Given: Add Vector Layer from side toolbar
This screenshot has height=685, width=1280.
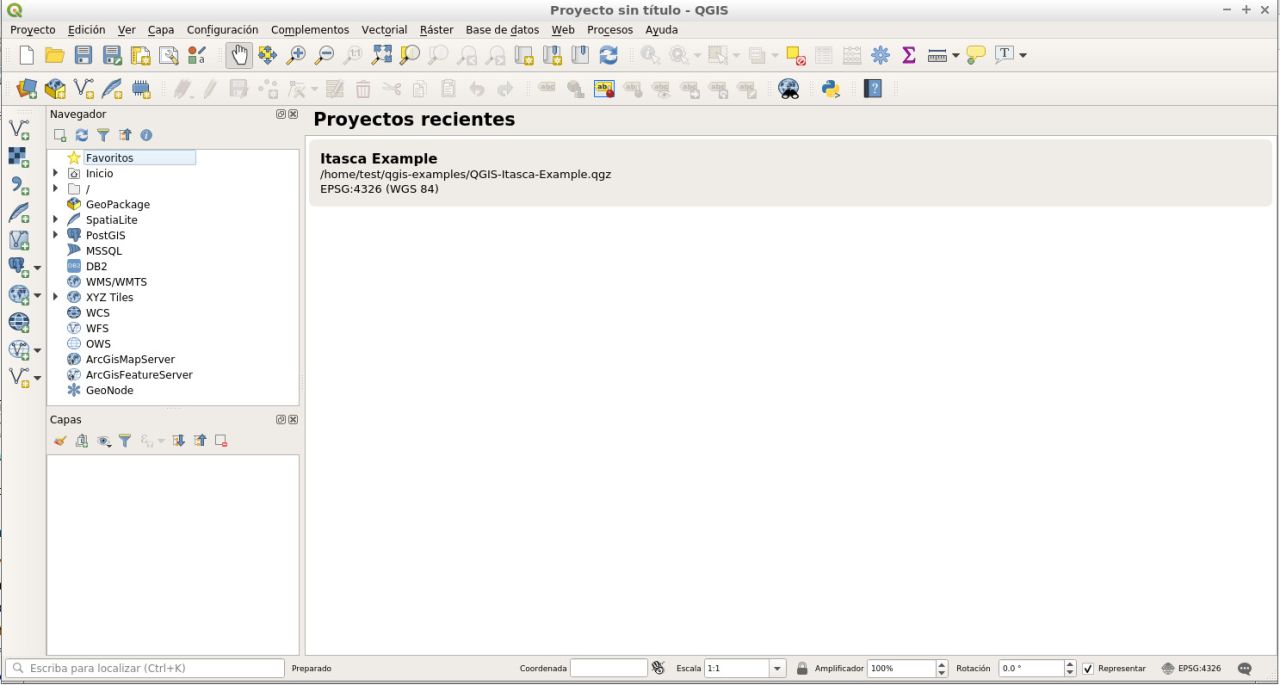Looking at the screenshot, I should (19, 129).
